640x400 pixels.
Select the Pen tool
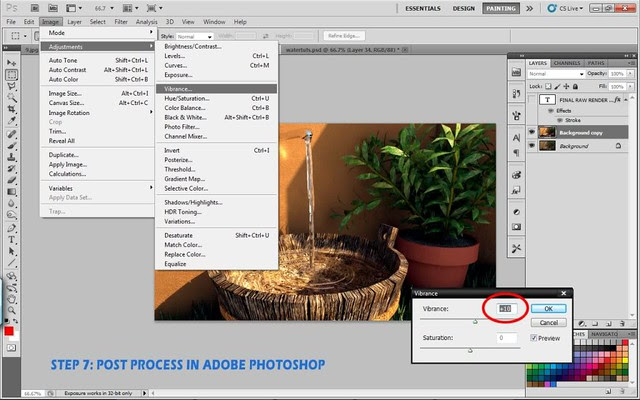tap(11, 228)
